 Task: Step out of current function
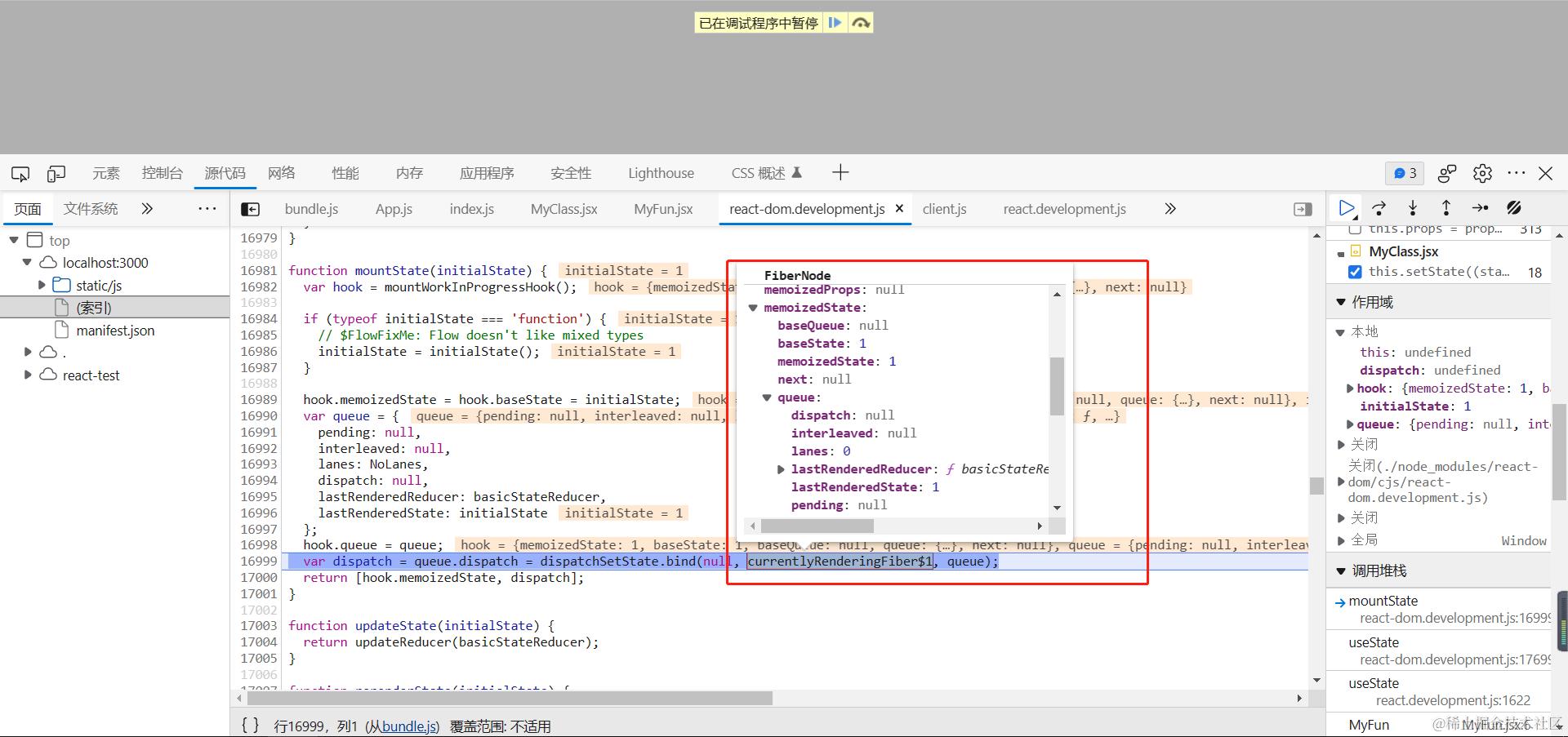[x=1445, y=208]
